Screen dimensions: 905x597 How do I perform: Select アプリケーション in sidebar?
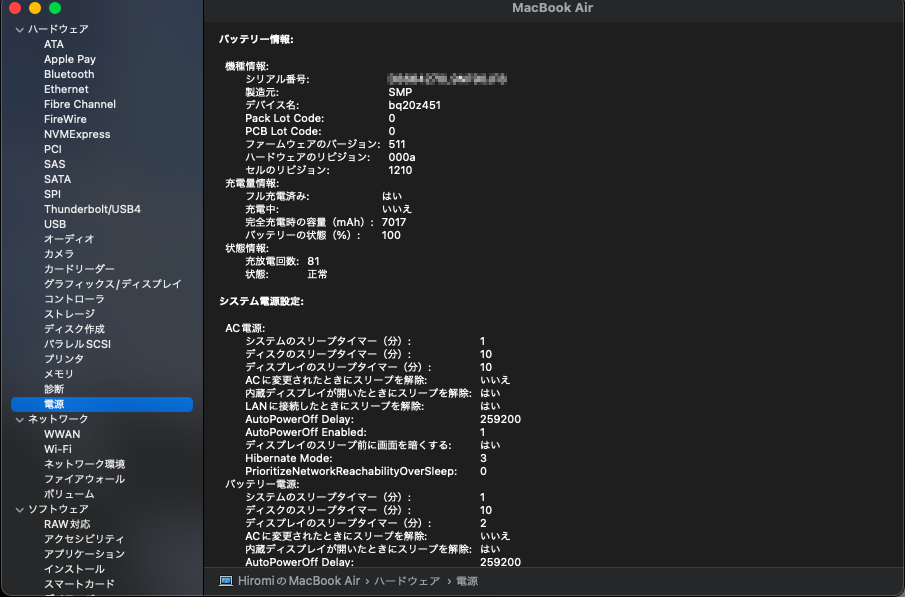pos(84,554)
